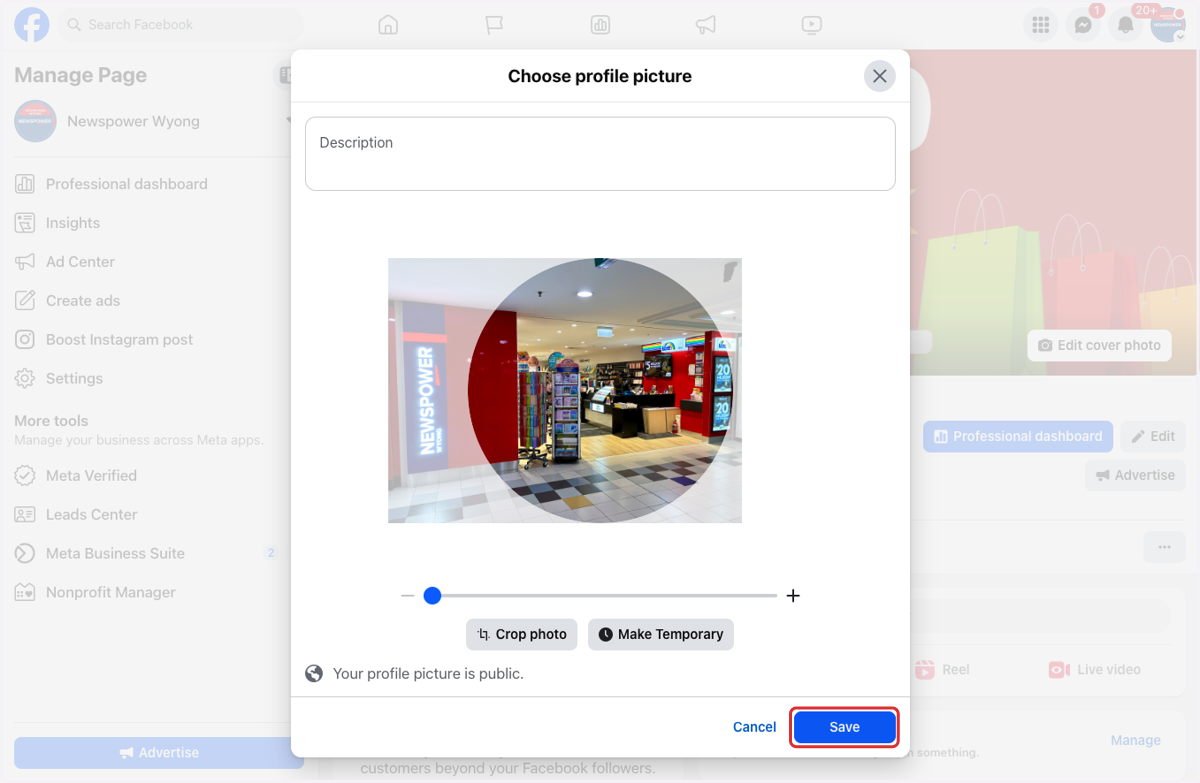Screen dimensions: 1200x783
Task: Click the Meta Business Suite icon
Action: coord(25,554)
